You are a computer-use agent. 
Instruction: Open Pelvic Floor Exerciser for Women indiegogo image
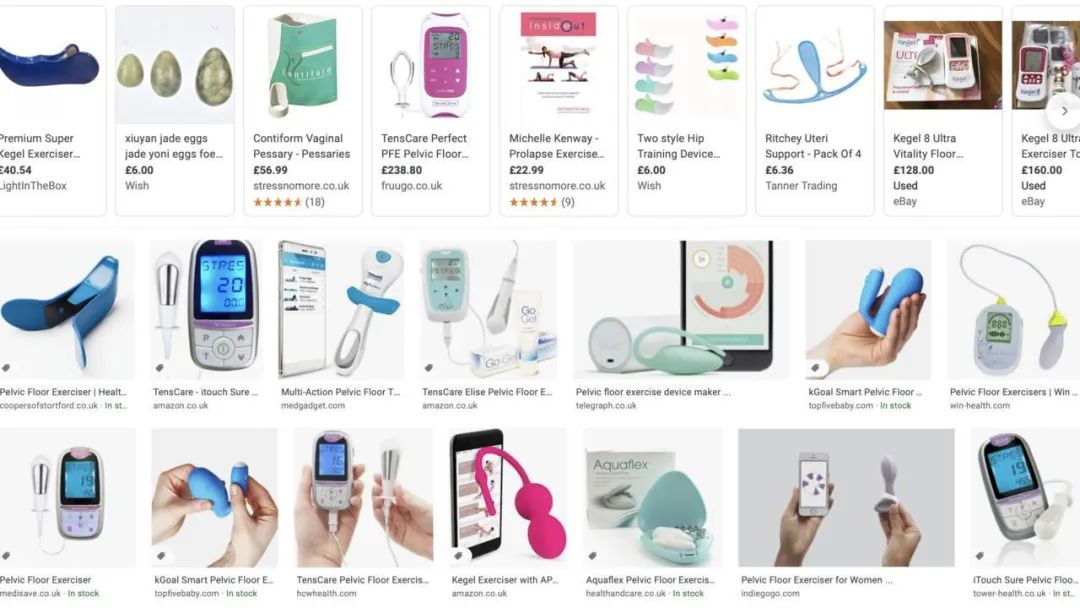pyautogui.click(x=847, y=498)
